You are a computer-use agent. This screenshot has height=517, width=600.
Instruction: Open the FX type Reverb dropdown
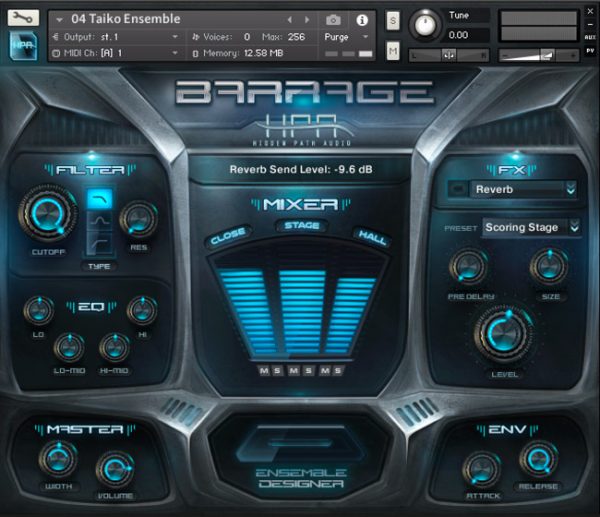click(x=523, y=189)
